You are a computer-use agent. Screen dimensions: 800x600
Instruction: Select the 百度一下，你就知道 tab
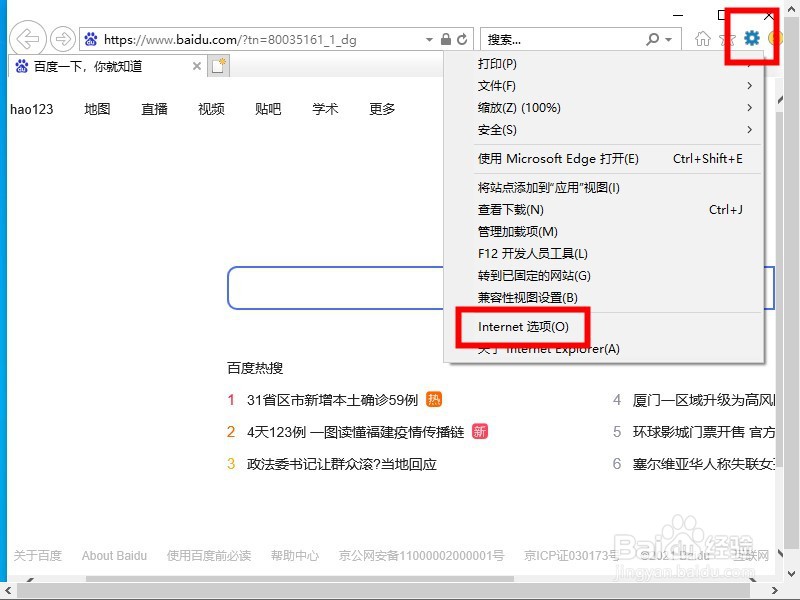(109, 66)
